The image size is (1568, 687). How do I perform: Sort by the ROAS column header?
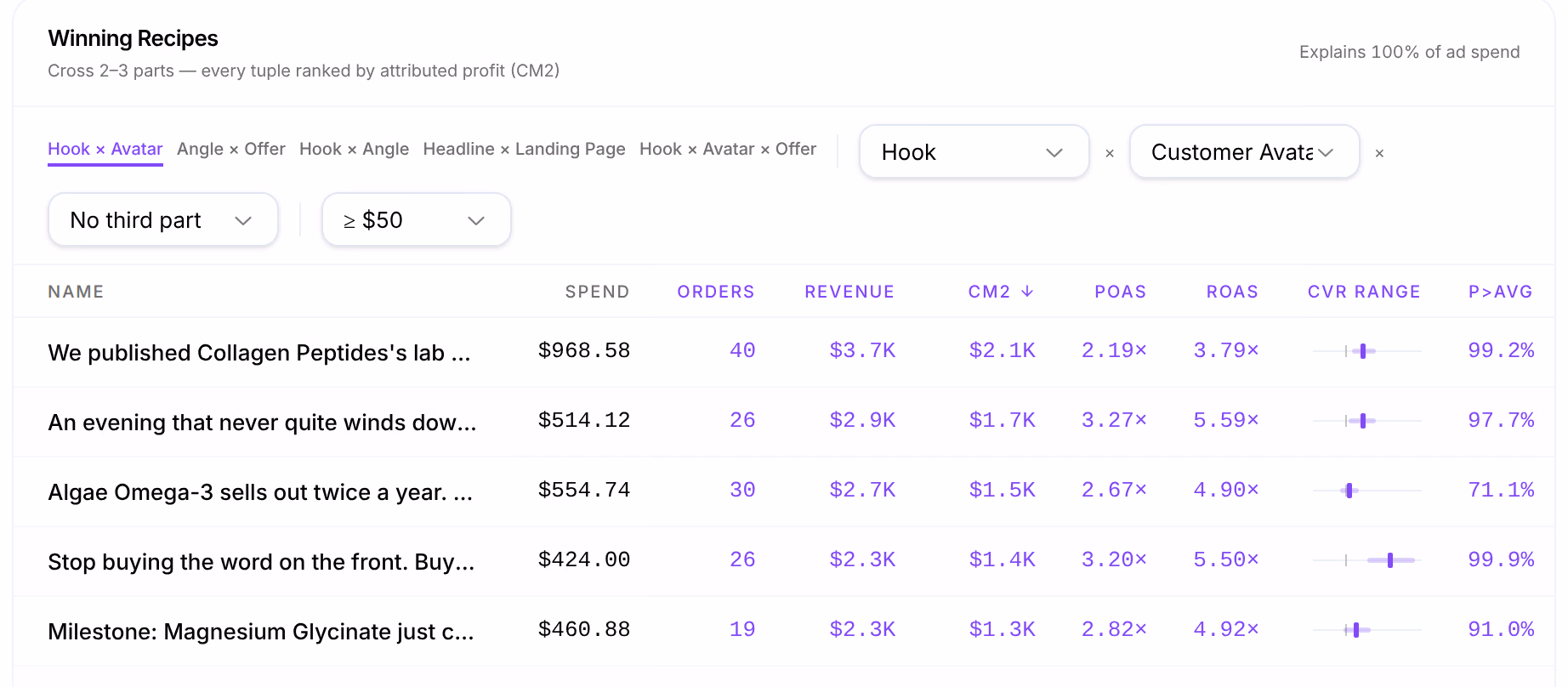point(1232,292)
